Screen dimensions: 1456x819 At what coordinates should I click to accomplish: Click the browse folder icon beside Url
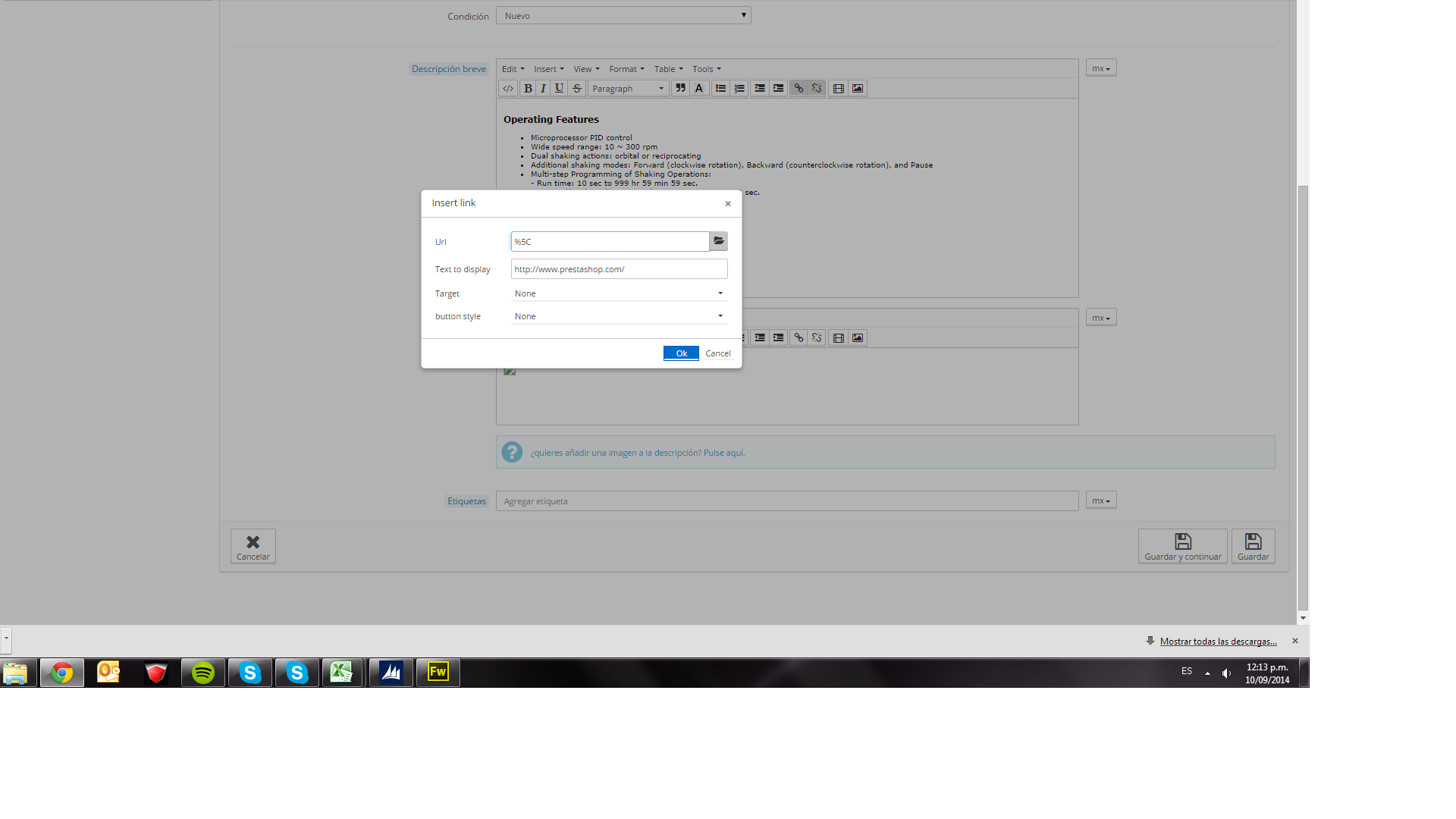[x=718, y=241]
